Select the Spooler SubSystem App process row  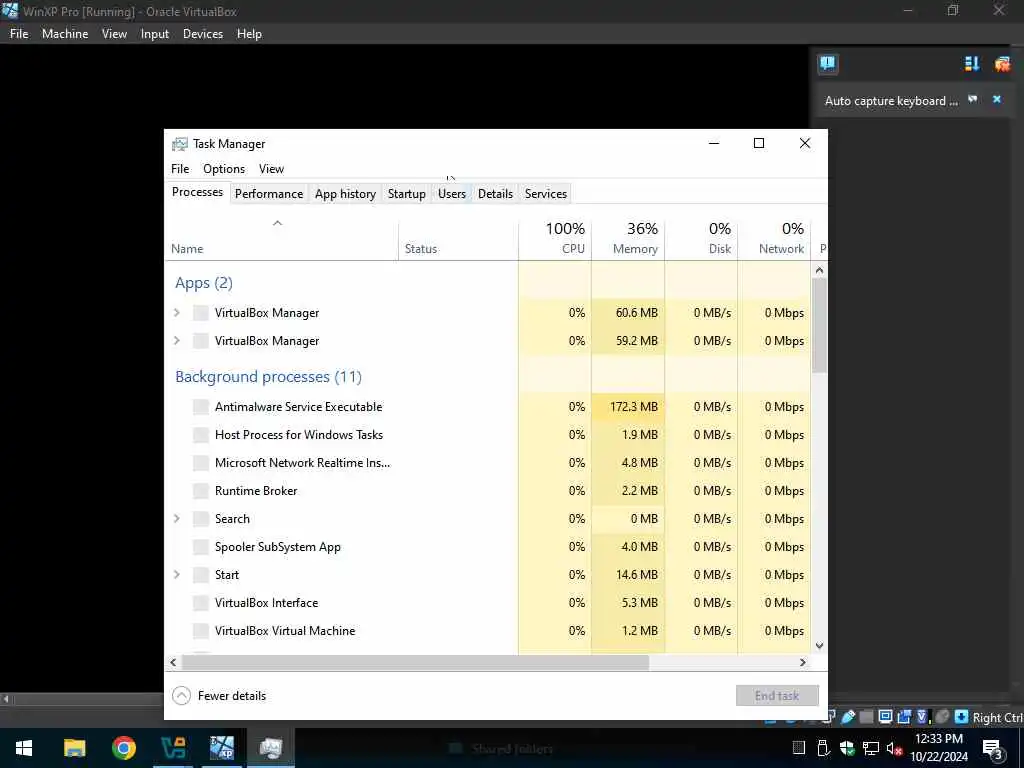tap(487, 547)
